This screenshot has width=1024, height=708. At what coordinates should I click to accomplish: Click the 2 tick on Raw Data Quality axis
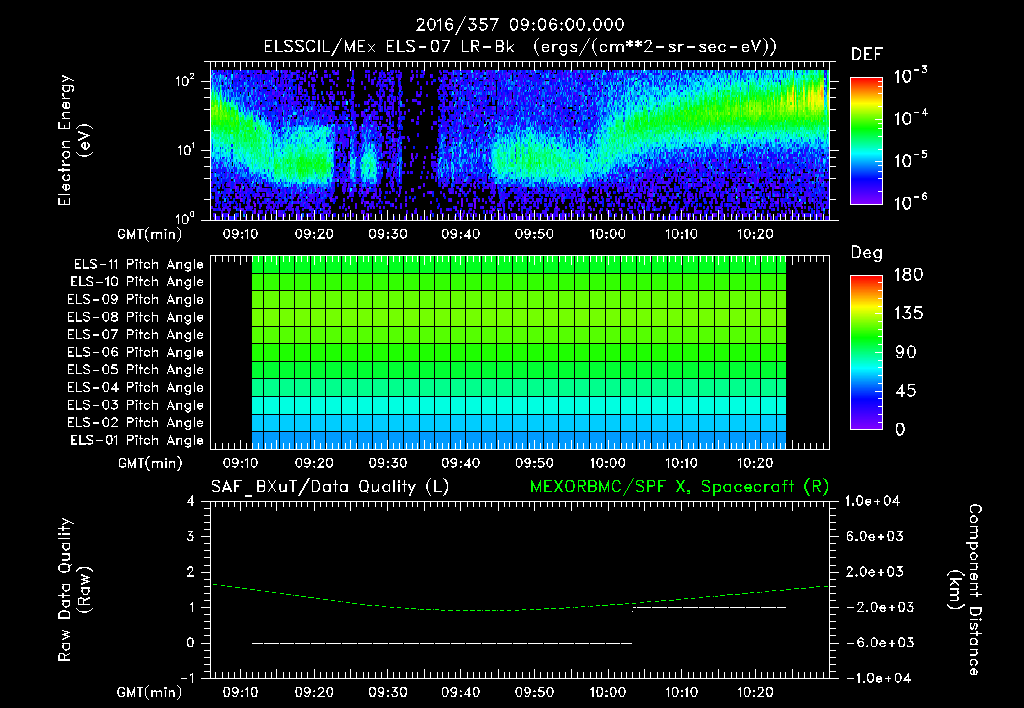191,571
